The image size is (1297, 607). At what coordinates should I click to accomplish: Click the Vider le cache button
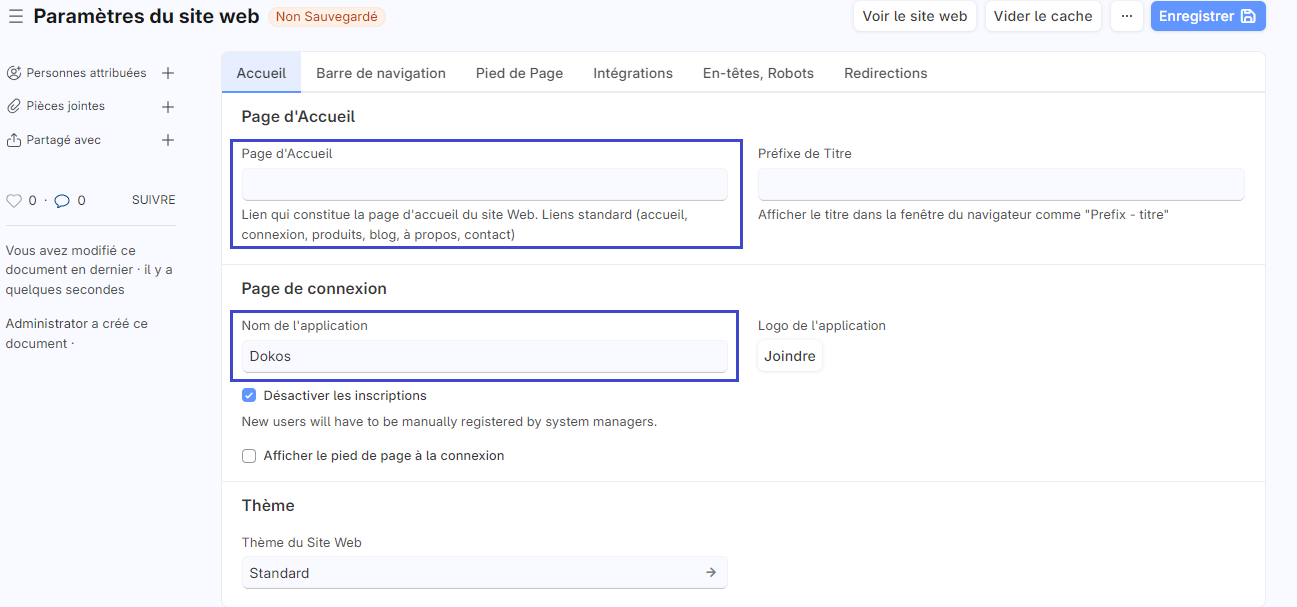coord(1043,16)
